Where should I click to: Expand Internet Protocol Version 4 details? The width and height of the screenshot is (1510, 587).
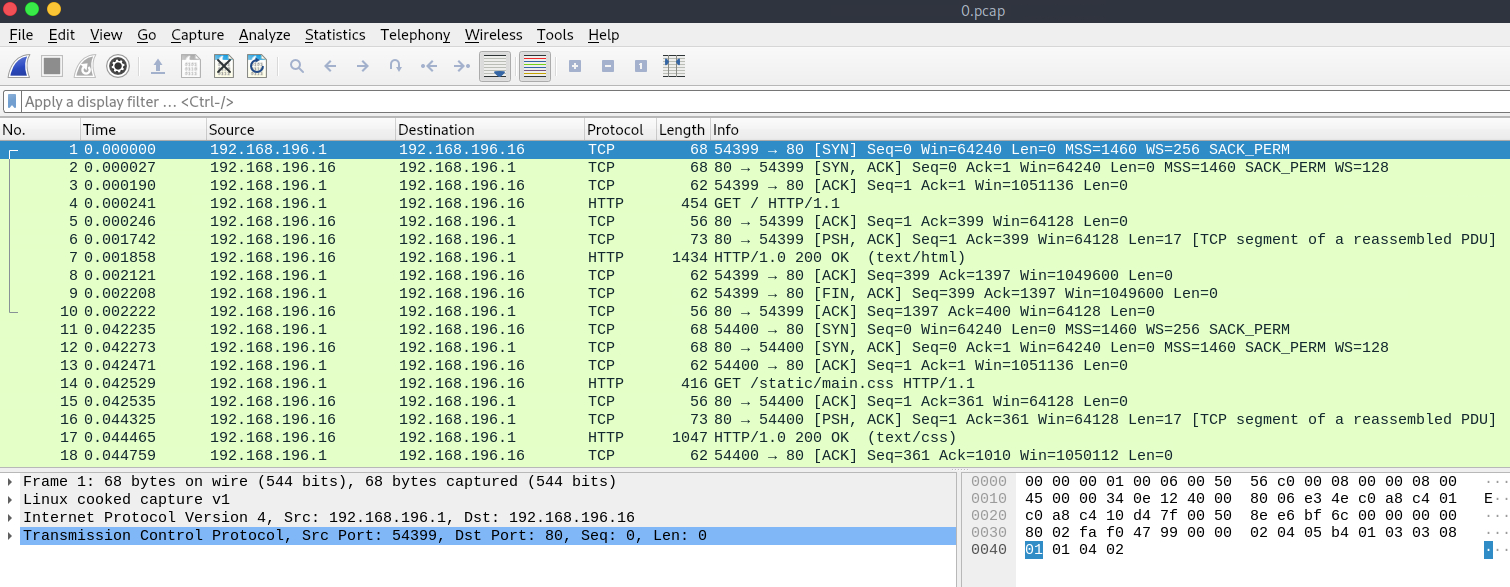(x=10, y=518)
